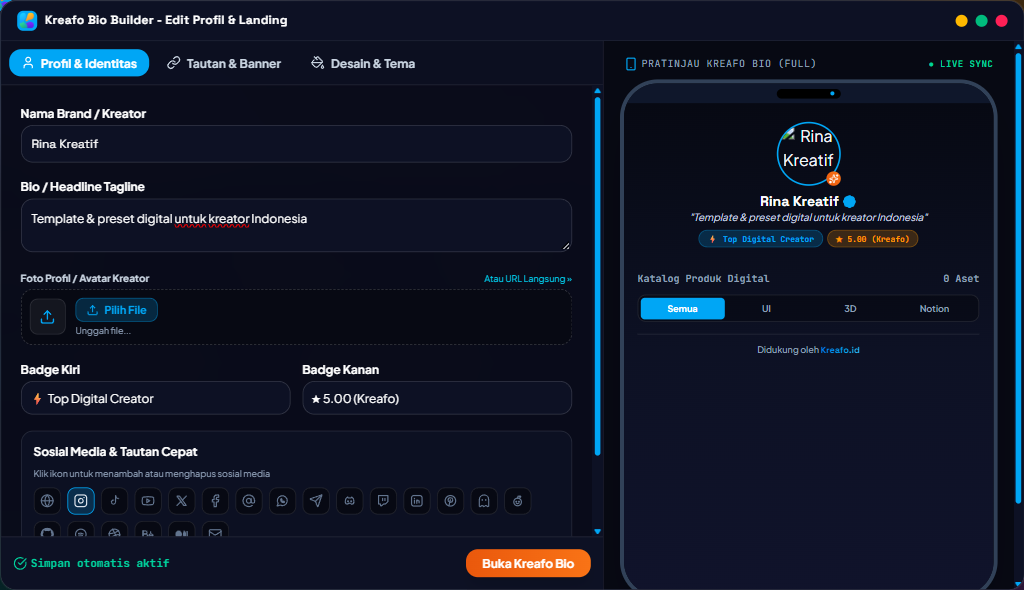
Task: Add the LinkedIn social icon
Action: click(417, 501)
